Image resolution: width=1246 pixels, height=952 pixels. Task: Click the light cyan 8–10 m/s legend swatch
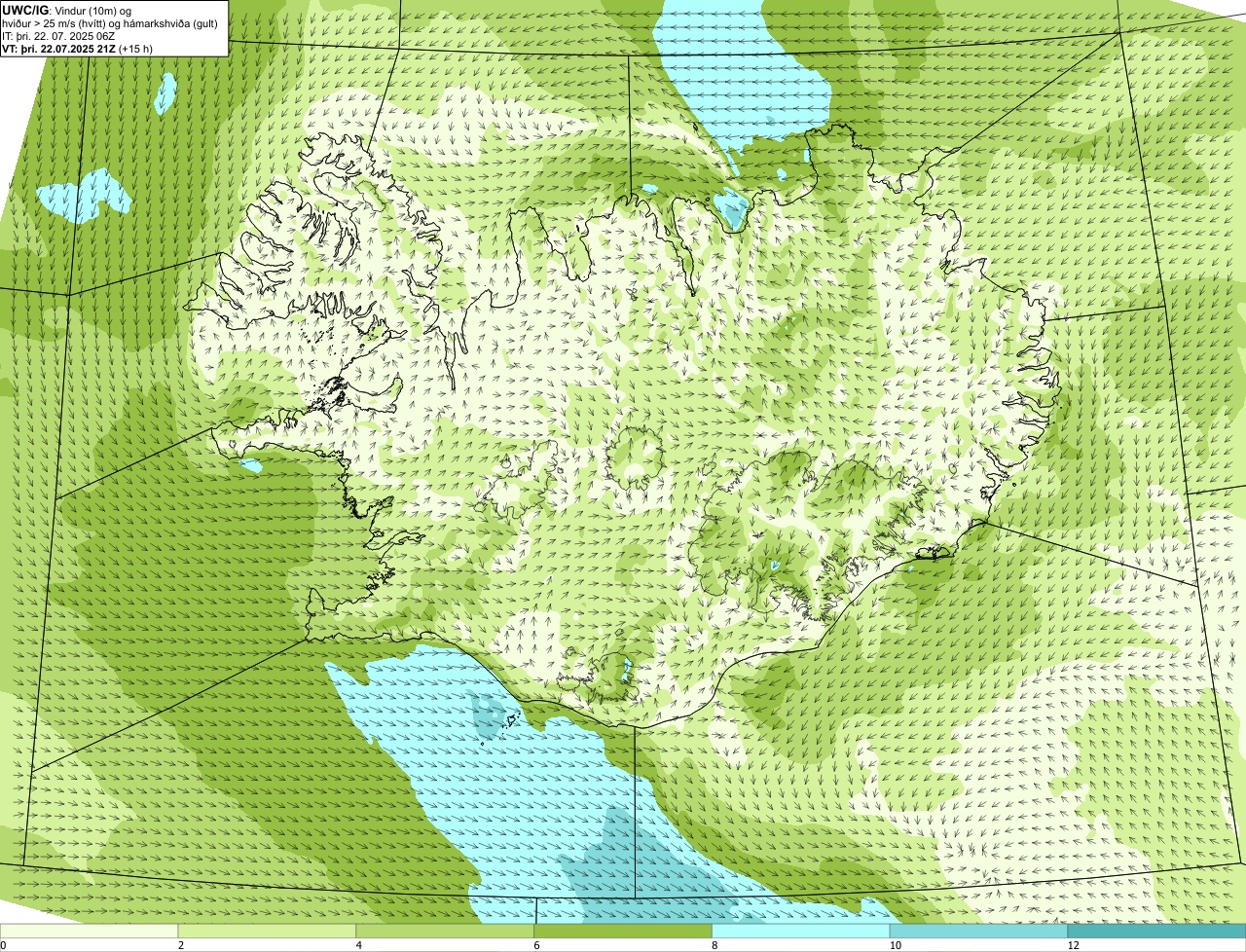coord(801,931)
